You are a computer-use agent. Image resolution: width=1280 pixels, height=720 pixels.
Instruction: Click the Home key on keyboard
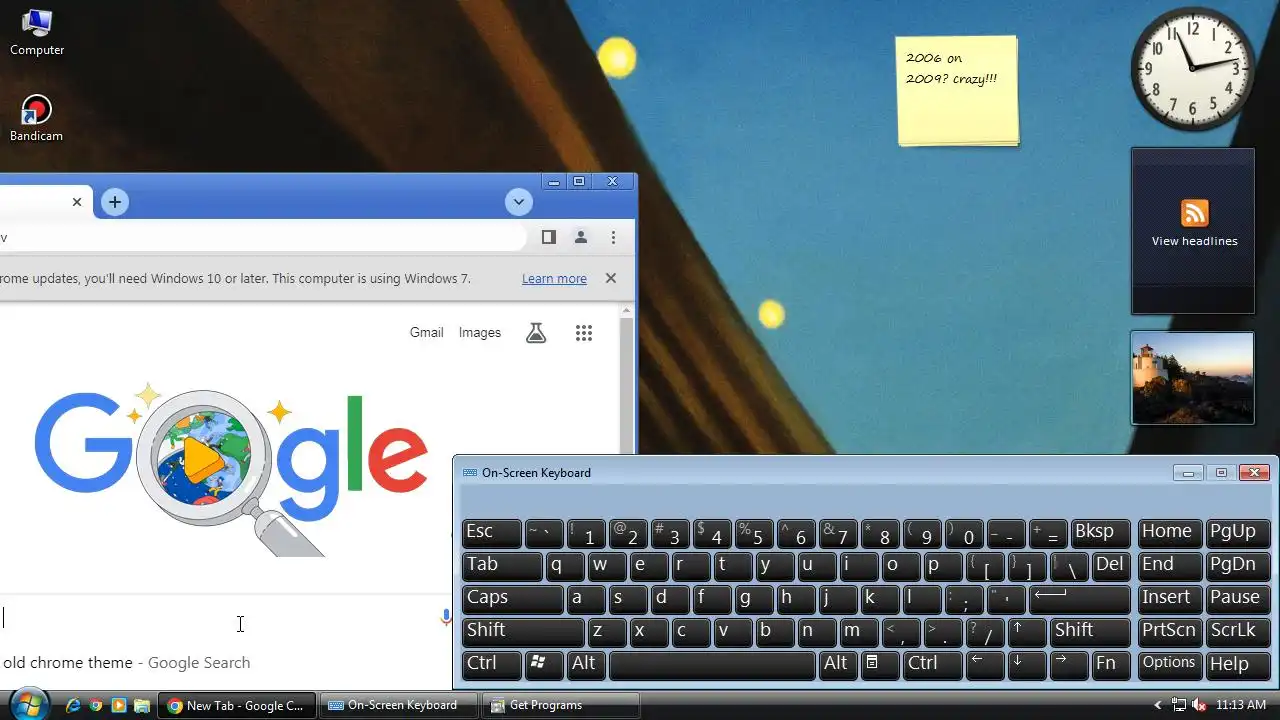[1169, 533]
